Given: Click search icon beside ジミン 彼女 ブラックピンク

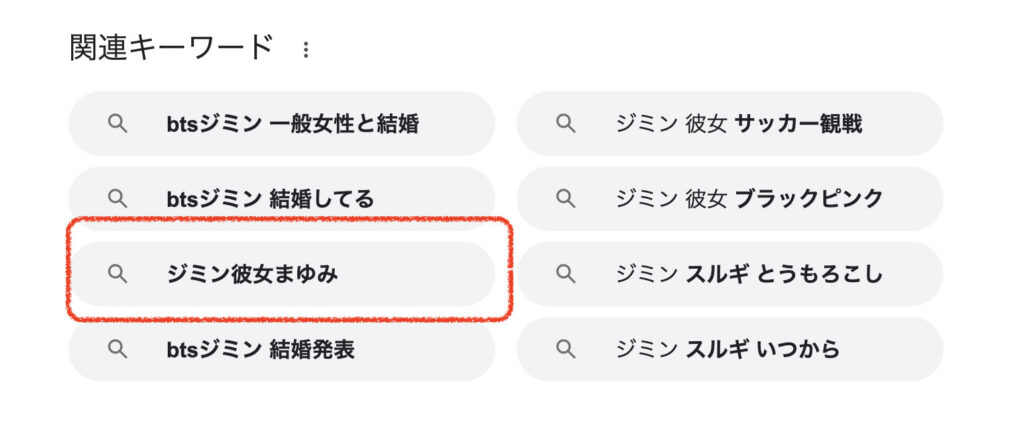Looking at the screenshot, I should (x=566, y=199).
